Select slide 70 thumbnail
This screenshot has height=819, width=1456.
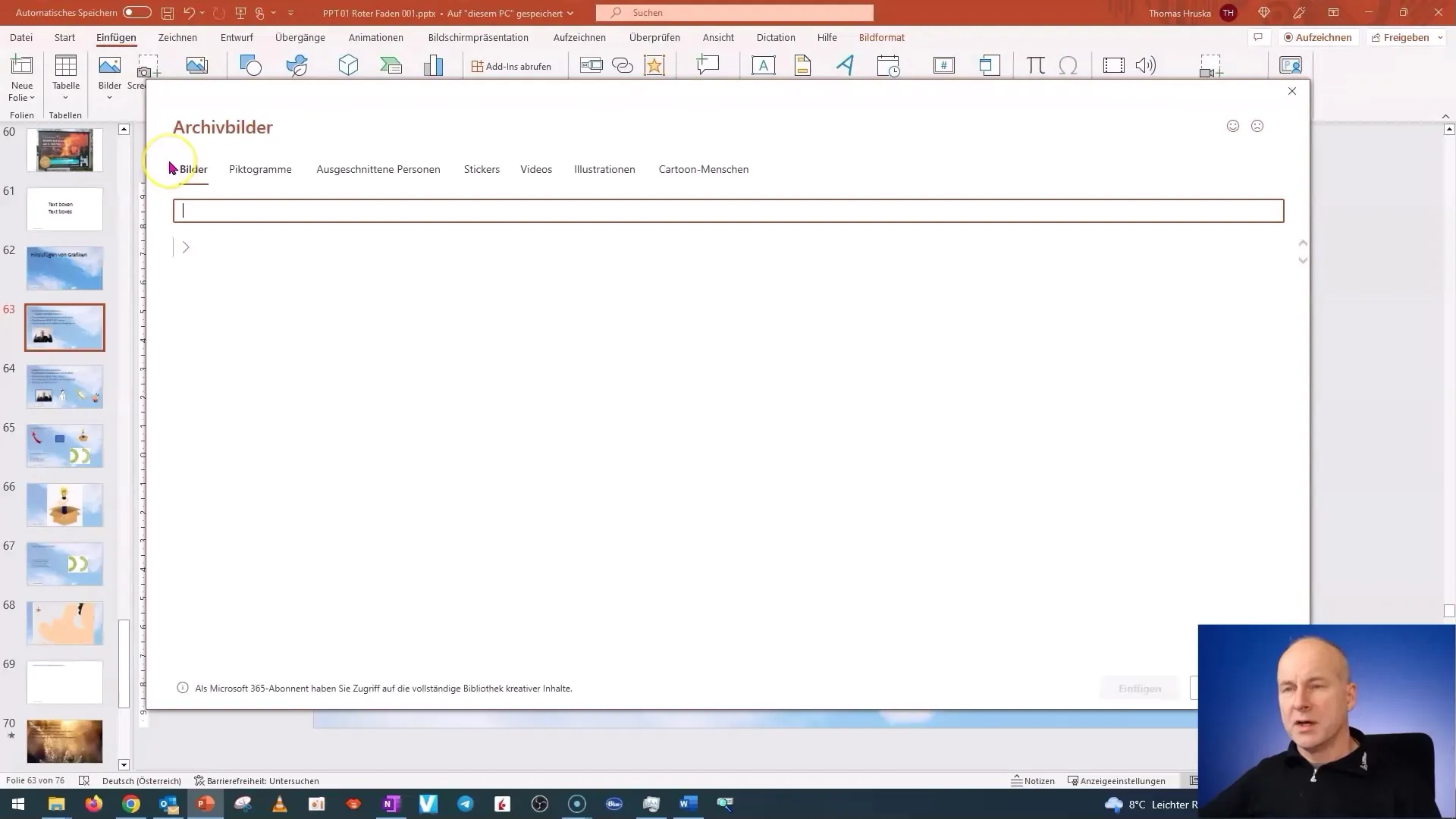pos(64,742)
